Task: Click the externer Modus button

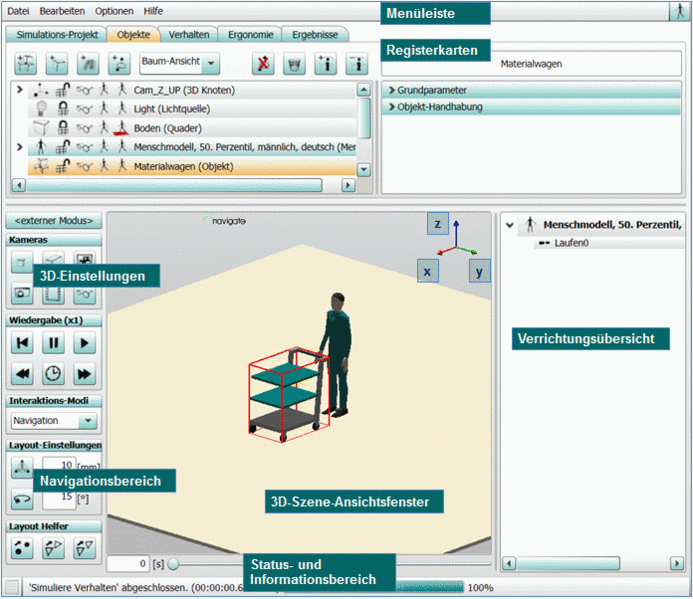Action: tap(53, 220)
